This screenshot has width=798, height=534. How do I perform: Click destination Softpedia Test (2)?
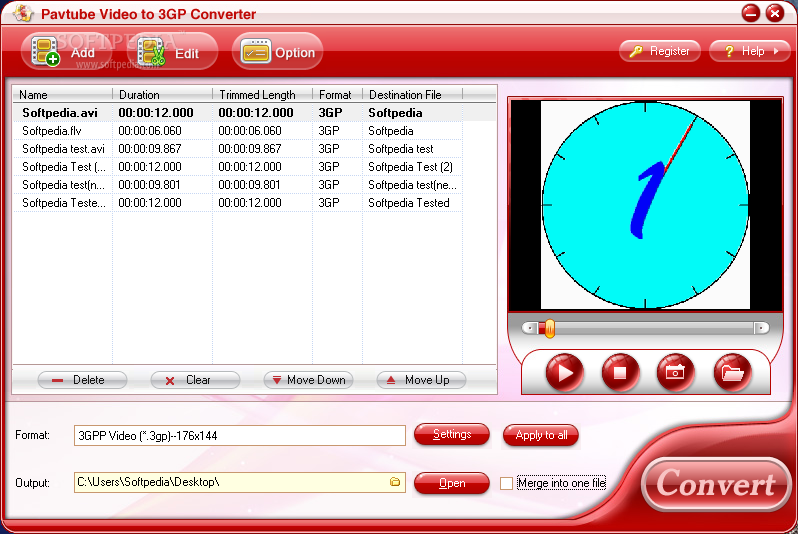click(410, 167)
